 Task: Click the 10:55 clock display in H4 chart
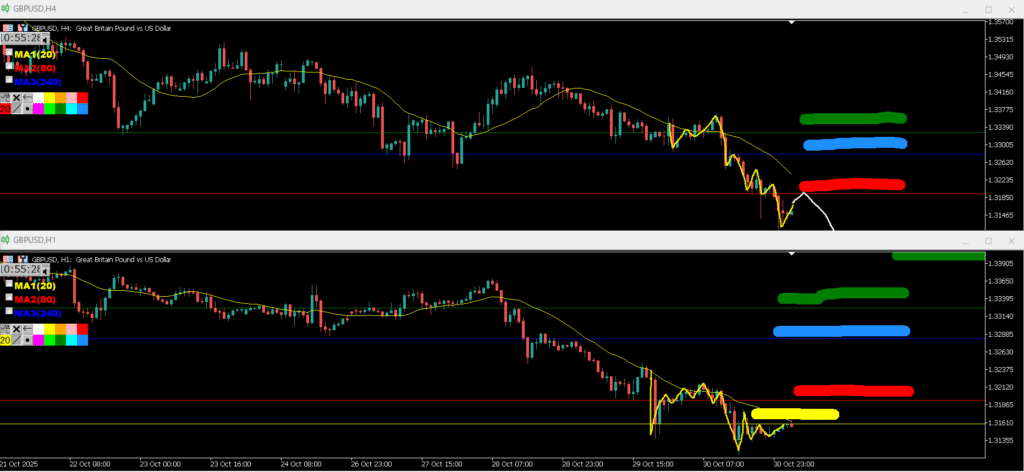point(21,38)
